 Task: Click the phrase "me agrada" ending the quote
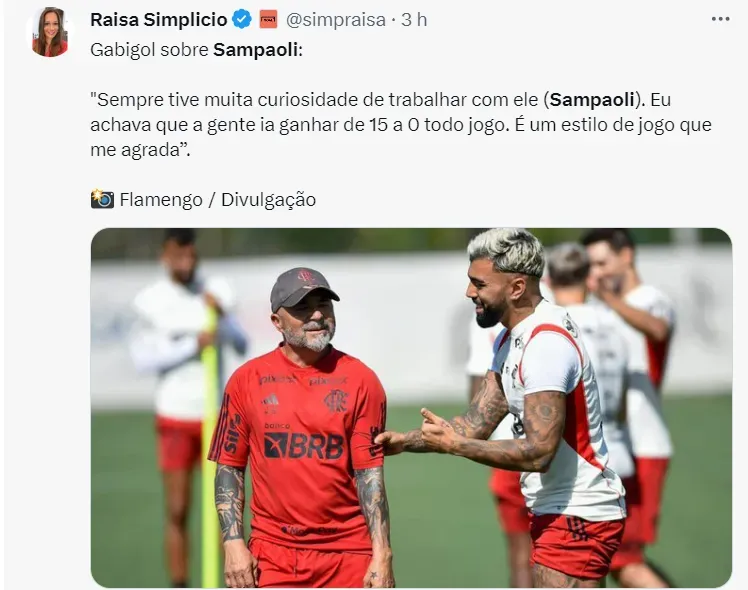click(x=134, y=150)
